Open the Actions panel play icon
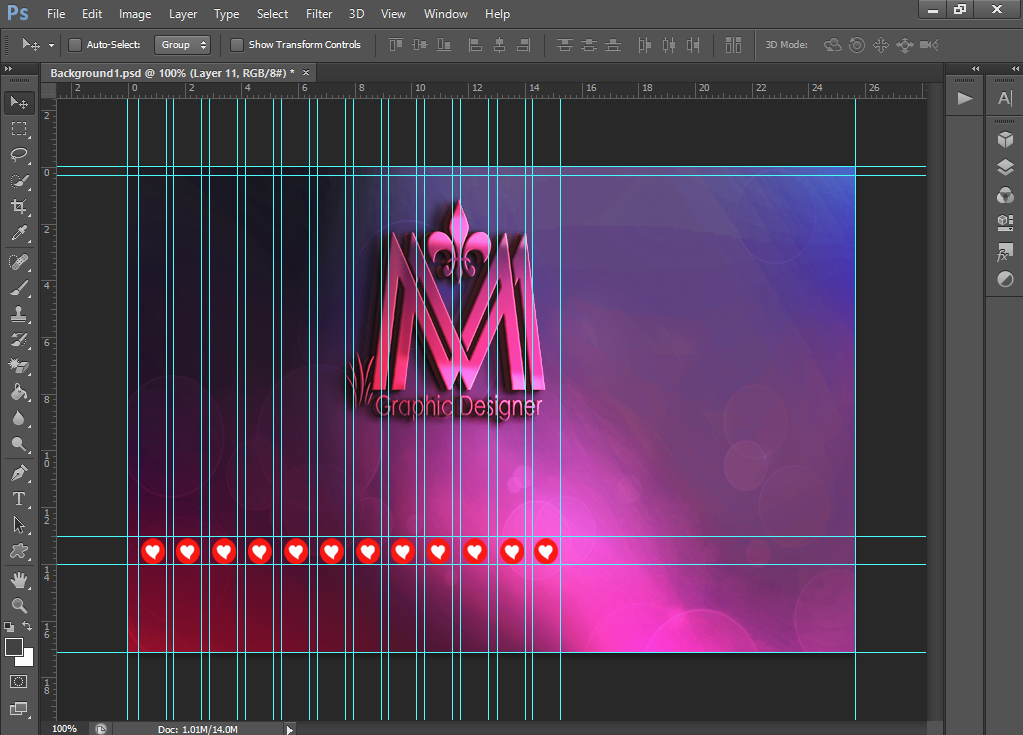 click(x=965, y=98)
